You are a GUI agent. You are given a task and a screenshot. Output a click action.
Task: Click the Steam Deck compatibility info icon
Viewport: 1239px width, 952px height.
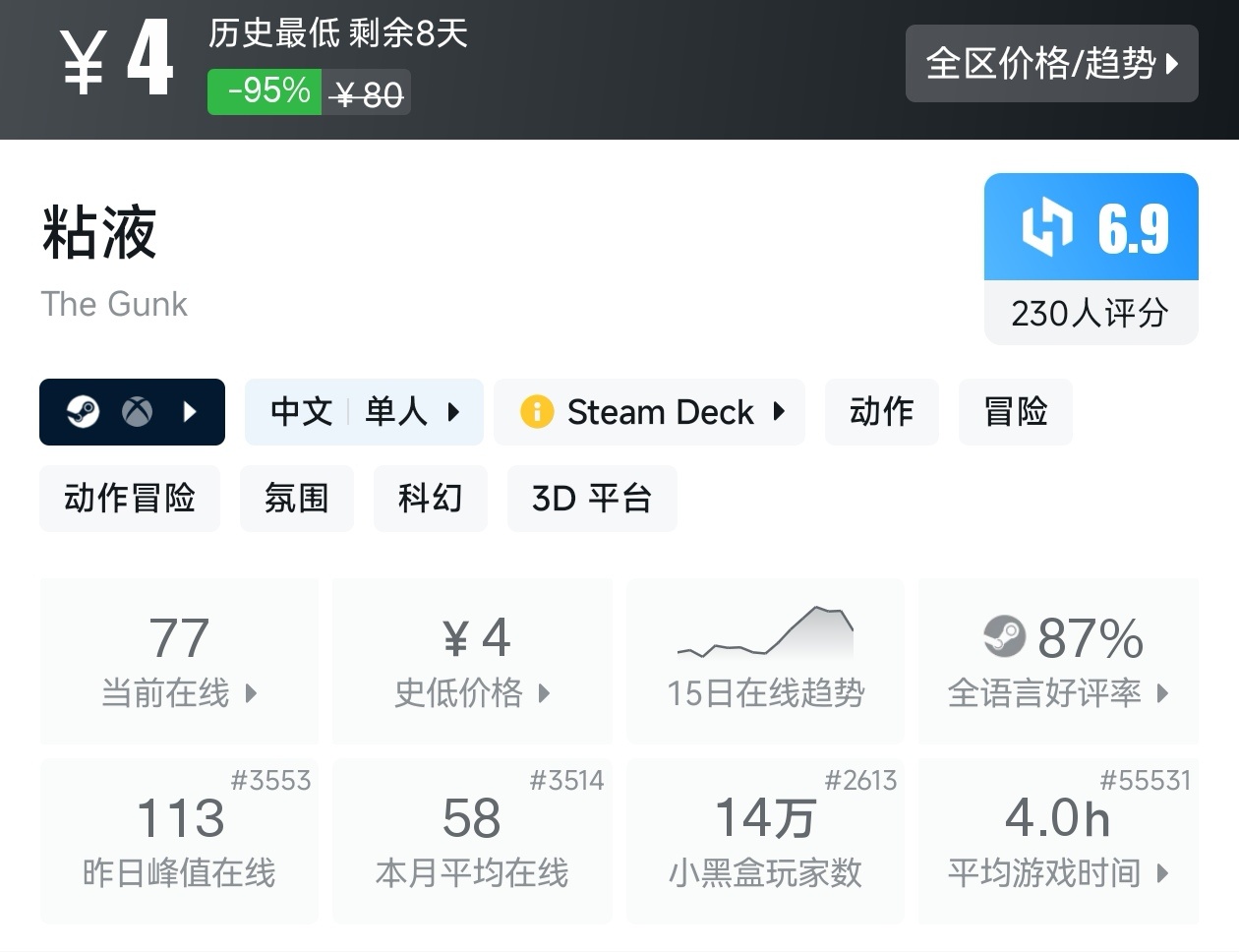click(537, 411)
